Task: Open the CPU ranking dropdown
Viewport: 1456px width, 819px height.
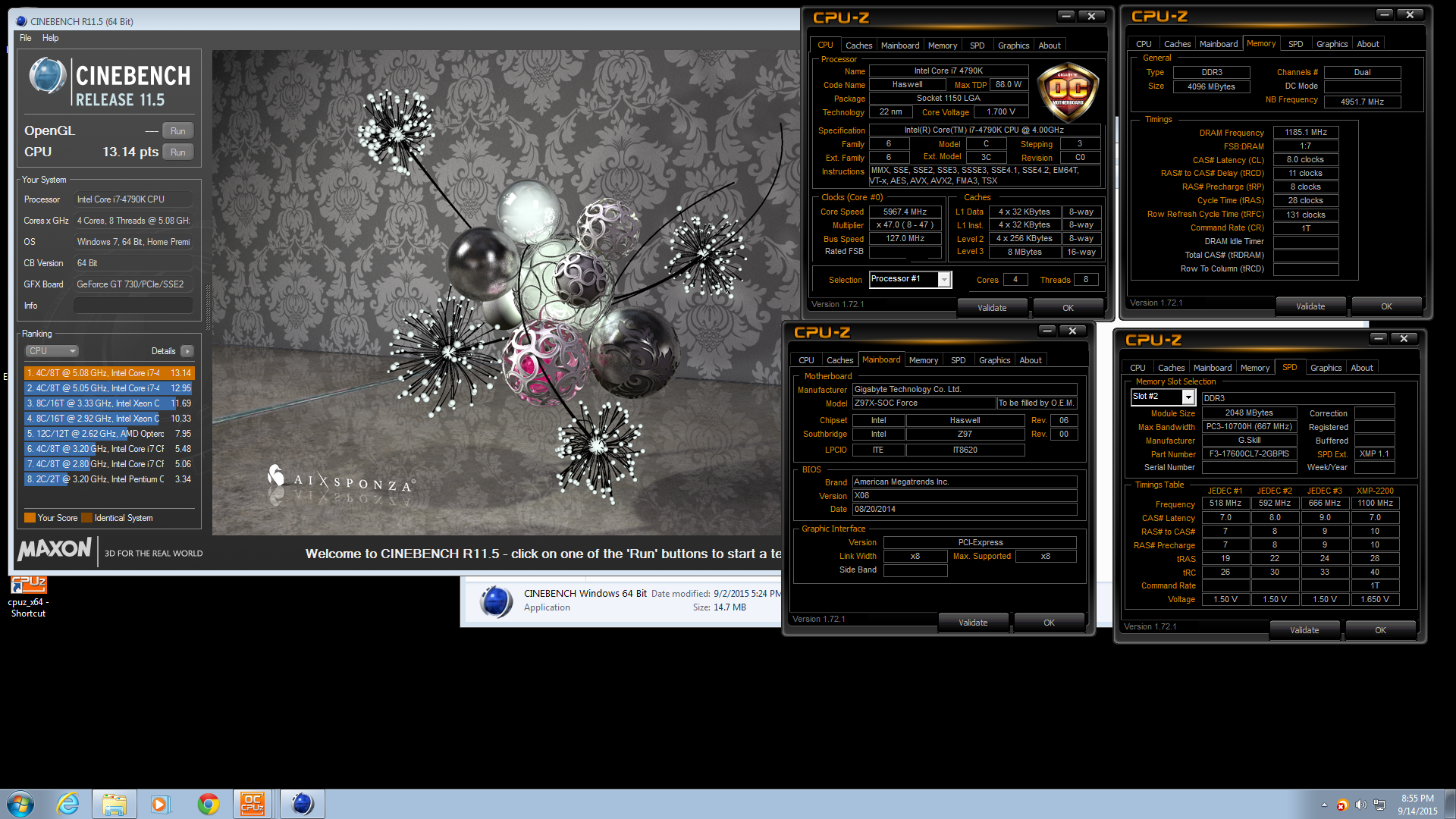Action: tap(52, 351)
